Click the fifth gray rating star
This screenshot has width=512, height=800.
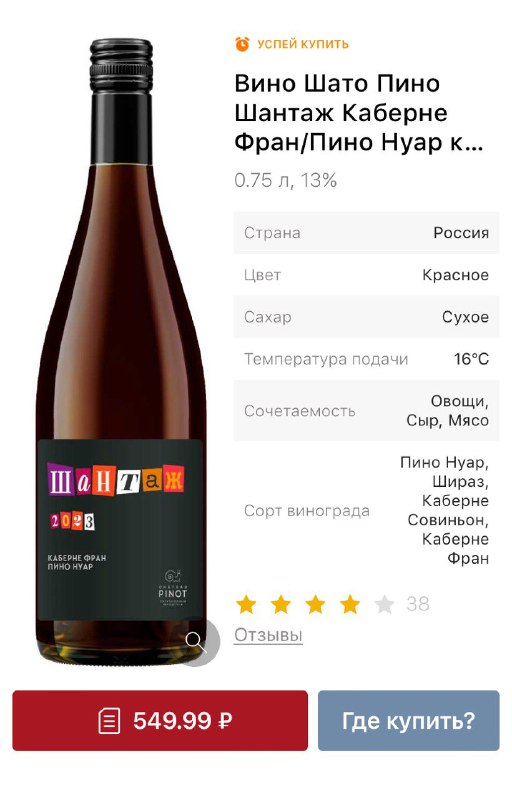point(384,604)
